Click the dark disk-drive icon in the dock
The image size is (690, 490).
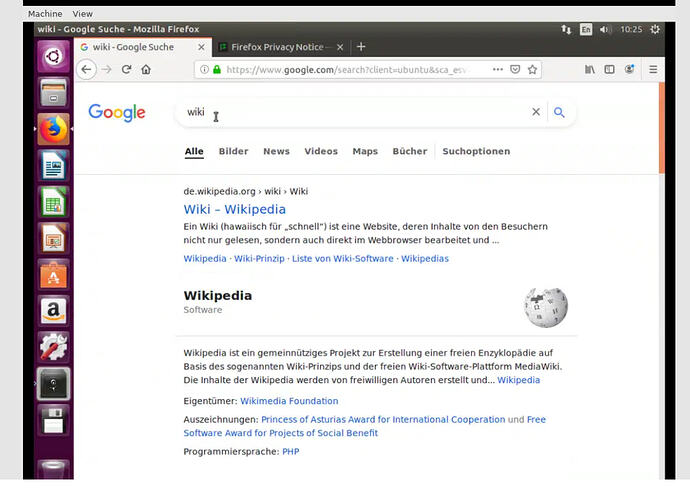tap(53, 384)
